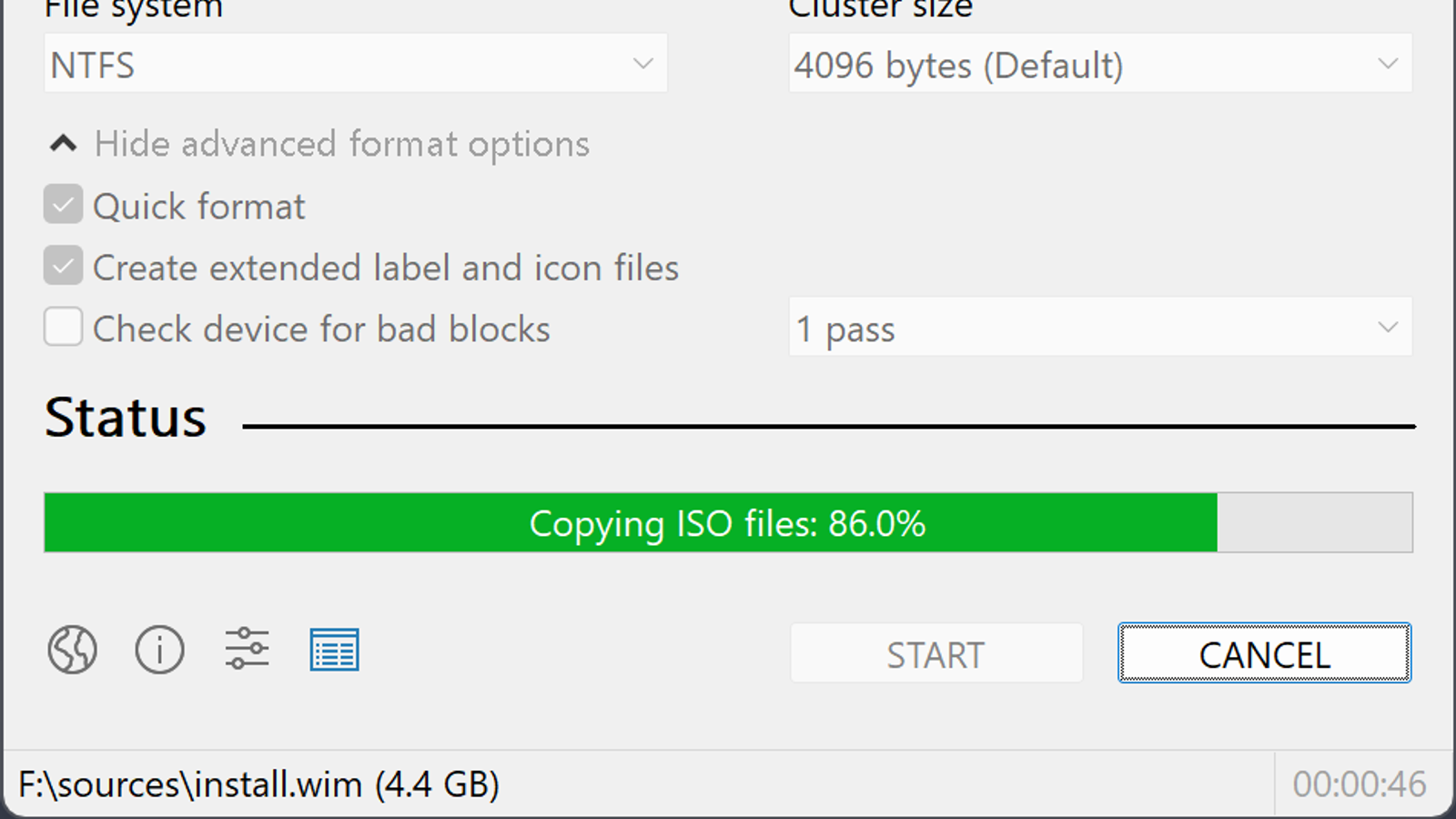The image size is (1456, 819).
Task: Click the unfilled part of the progress bar
Action: pyautogui.click(x=1314, y=523)
